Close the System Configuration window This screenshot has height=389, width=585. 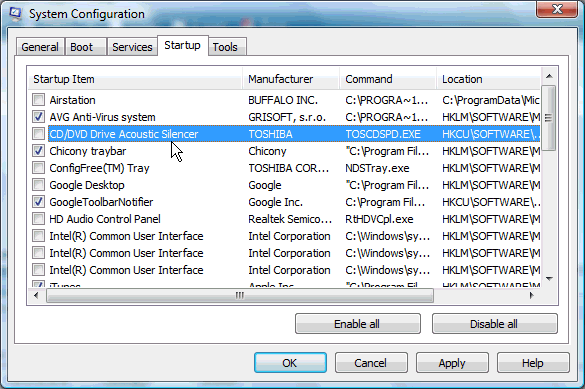(x=557, y=9)
